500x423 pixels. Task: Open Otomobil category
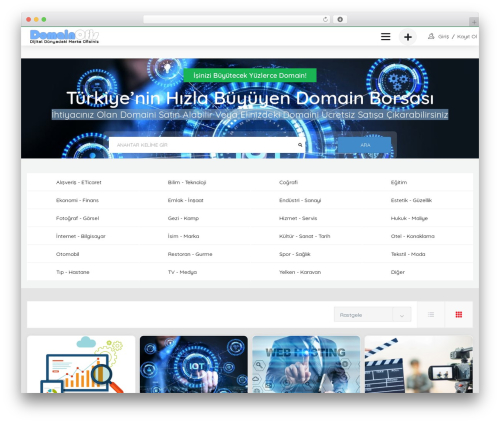pos(67,254)
